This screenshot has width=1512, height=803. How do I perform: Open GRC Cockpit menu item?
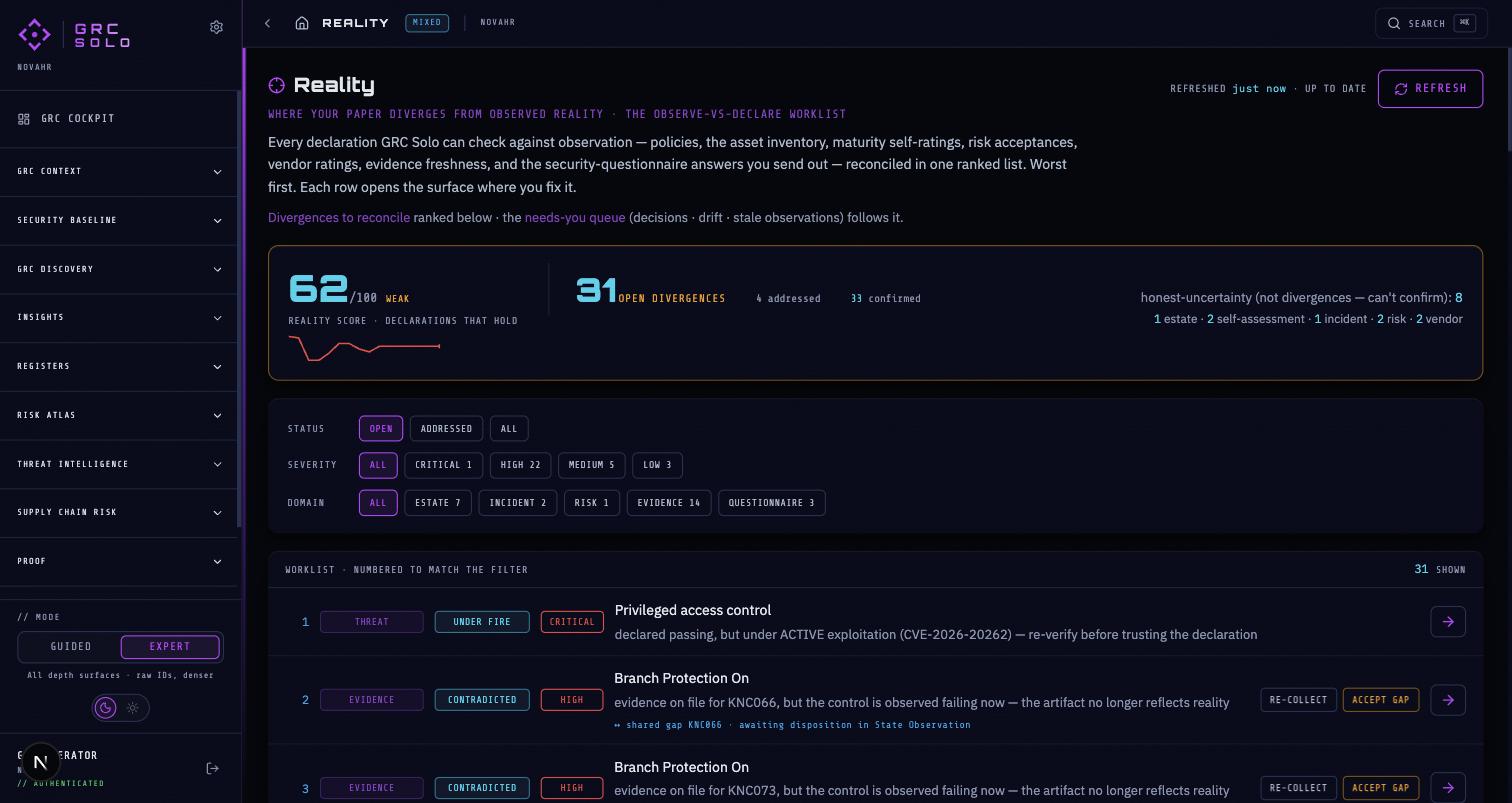119,119
